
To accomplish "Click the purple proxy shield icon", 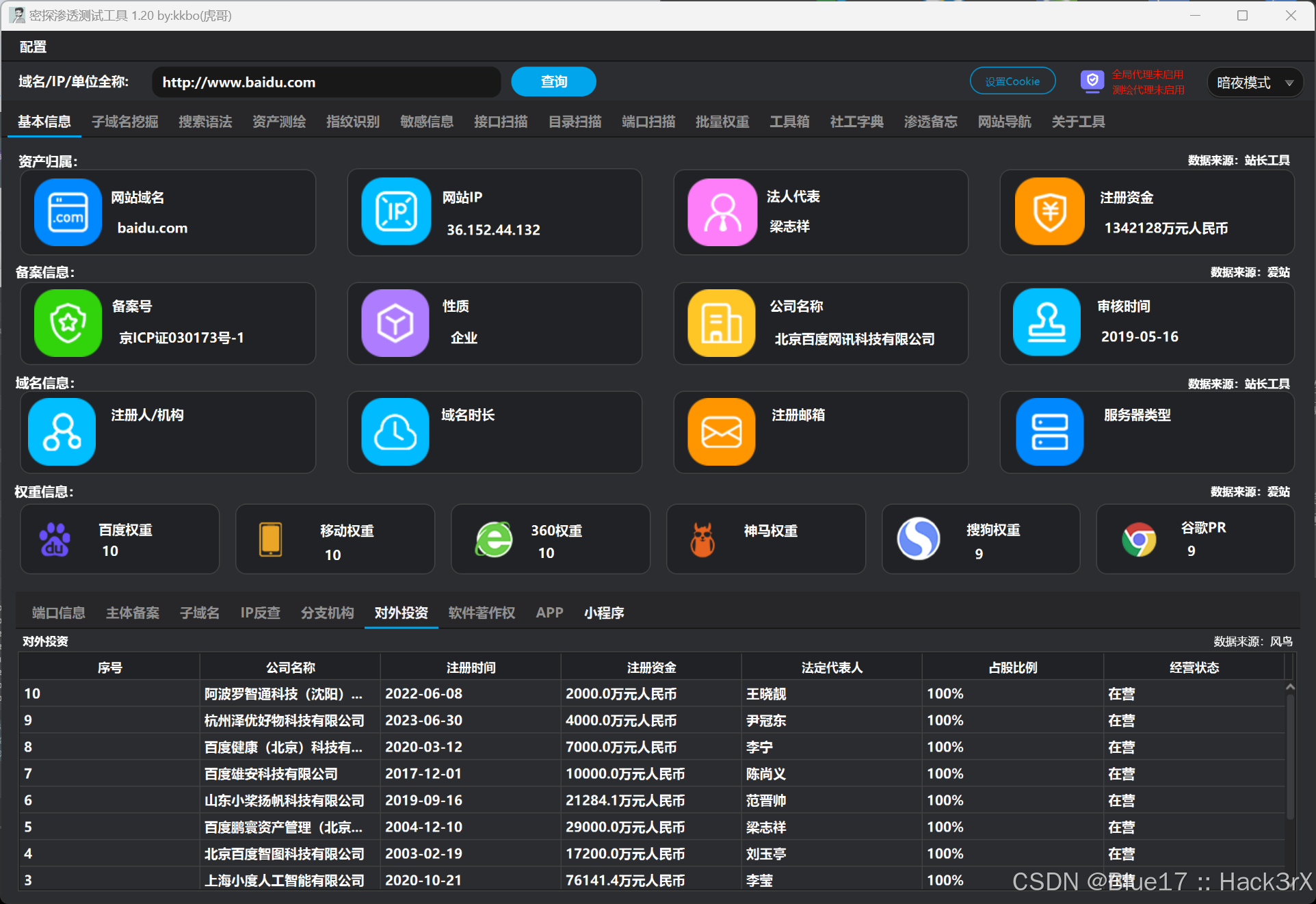I will [x=1092, y=81].
